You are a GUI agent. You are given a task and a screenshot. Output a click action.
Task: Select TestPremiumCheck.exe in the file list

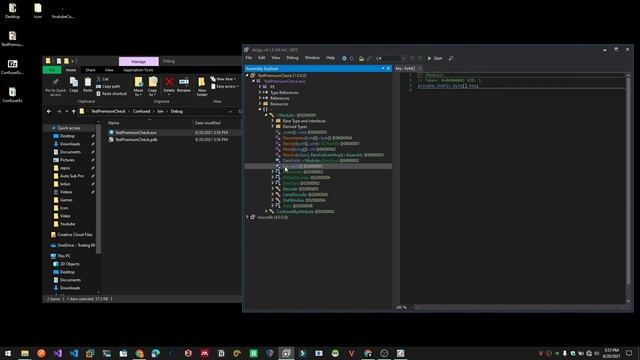[x=136, y=133]
